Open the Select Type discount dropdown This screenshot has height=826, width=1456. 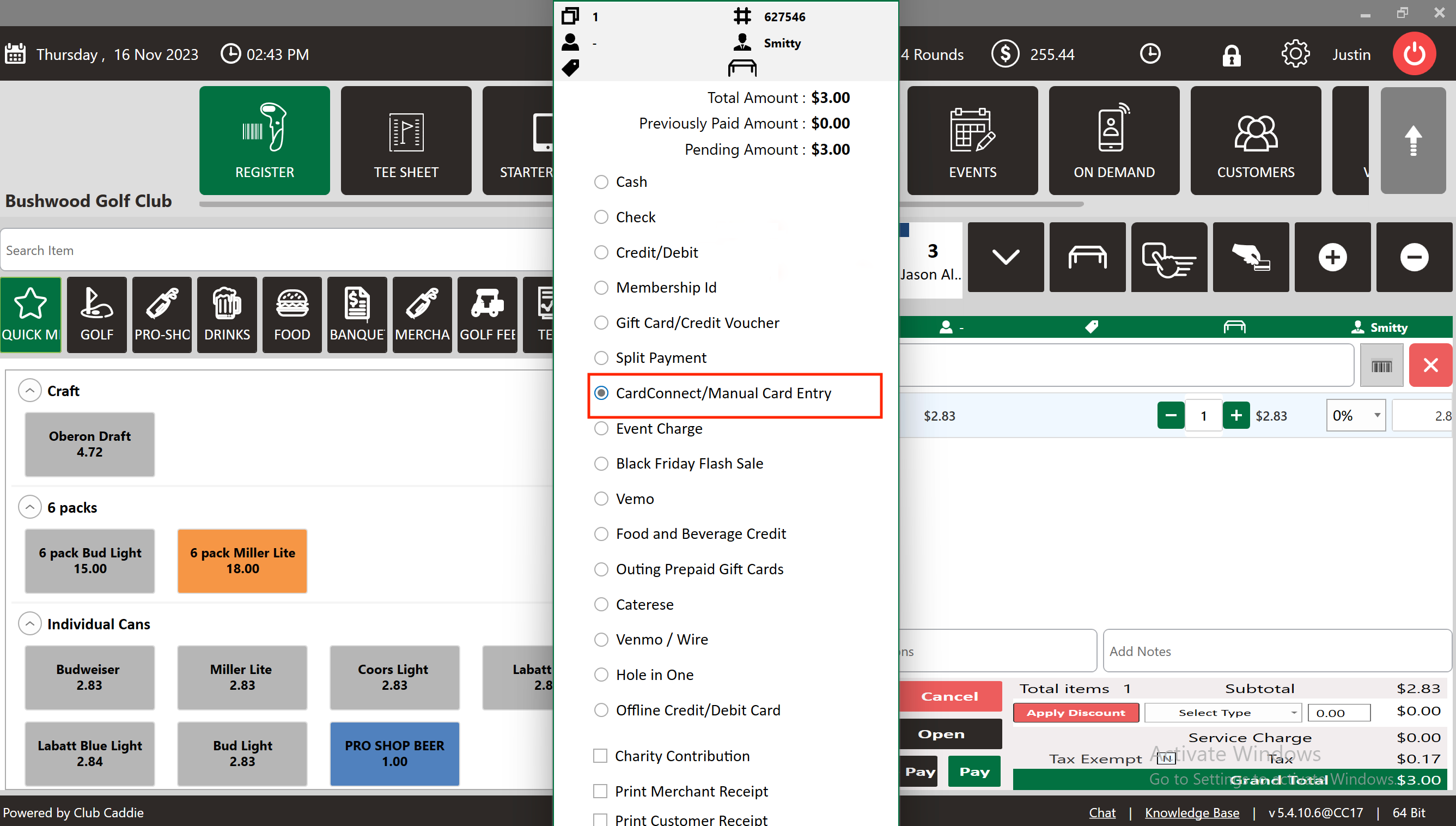coord(1222,713)
